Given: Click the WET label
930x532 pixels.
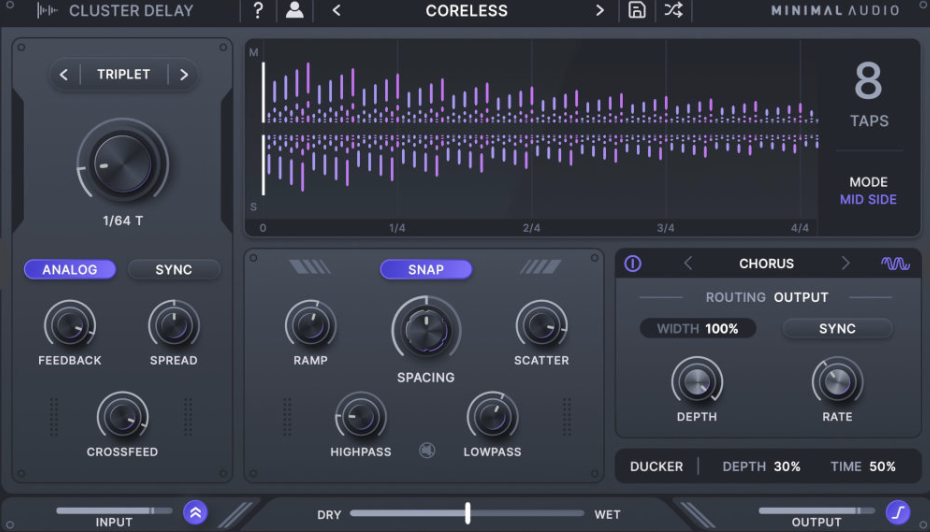Looking at the screenshot, I should click(x=607, y=515).
